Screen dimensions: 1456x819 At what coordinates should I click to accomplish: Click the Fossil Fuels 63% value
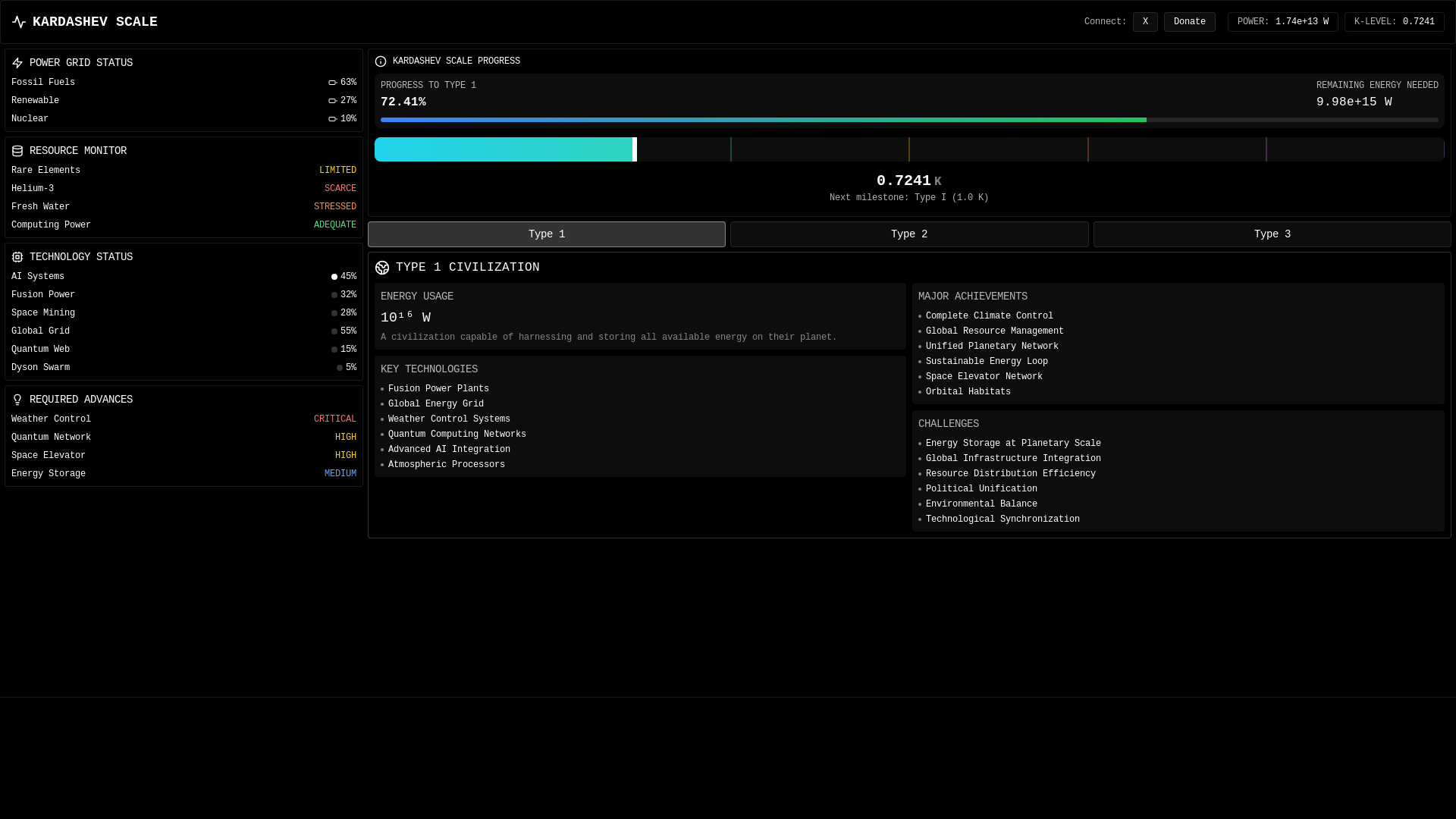[x=348, y=83]
